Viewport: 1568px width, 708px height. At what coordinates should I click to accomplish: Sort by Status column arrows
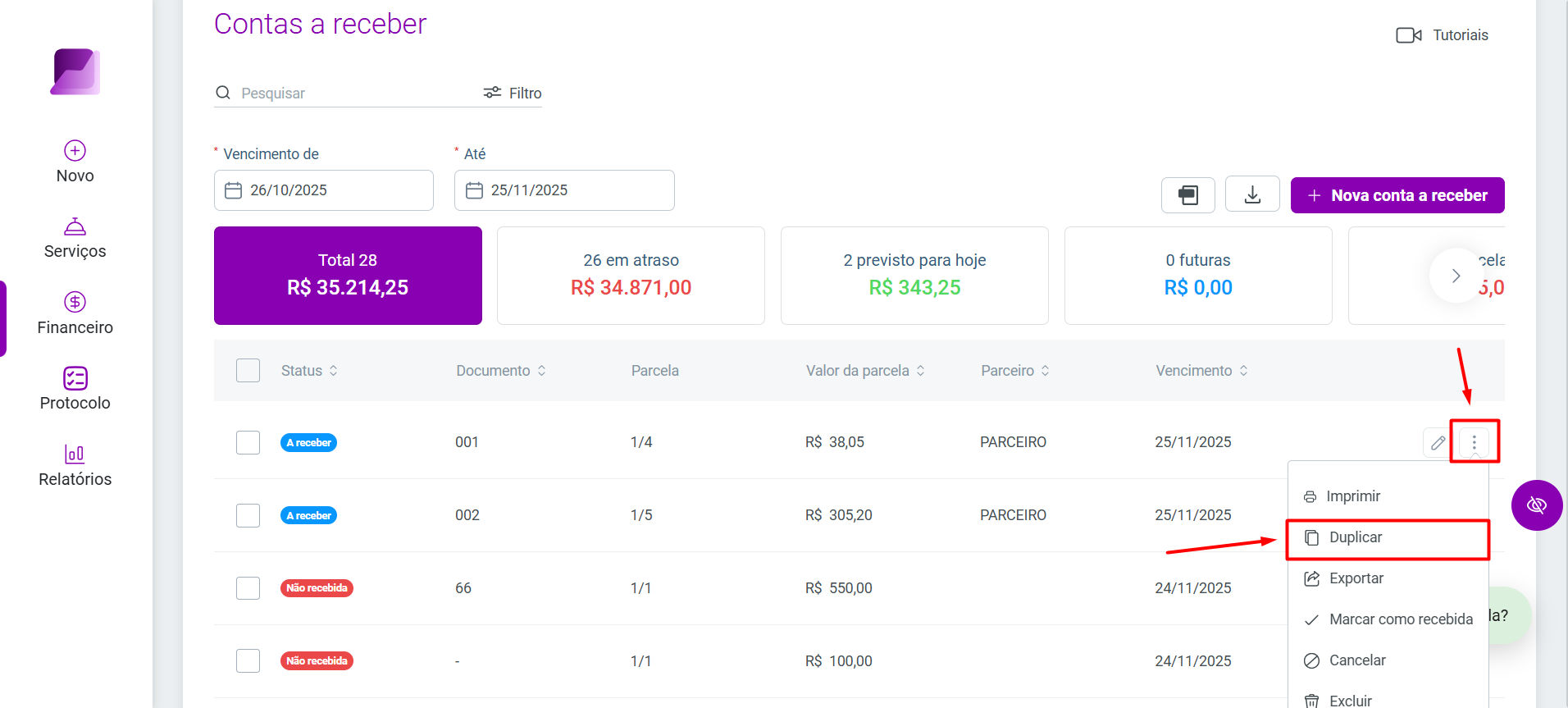click(x=334, y=371)
